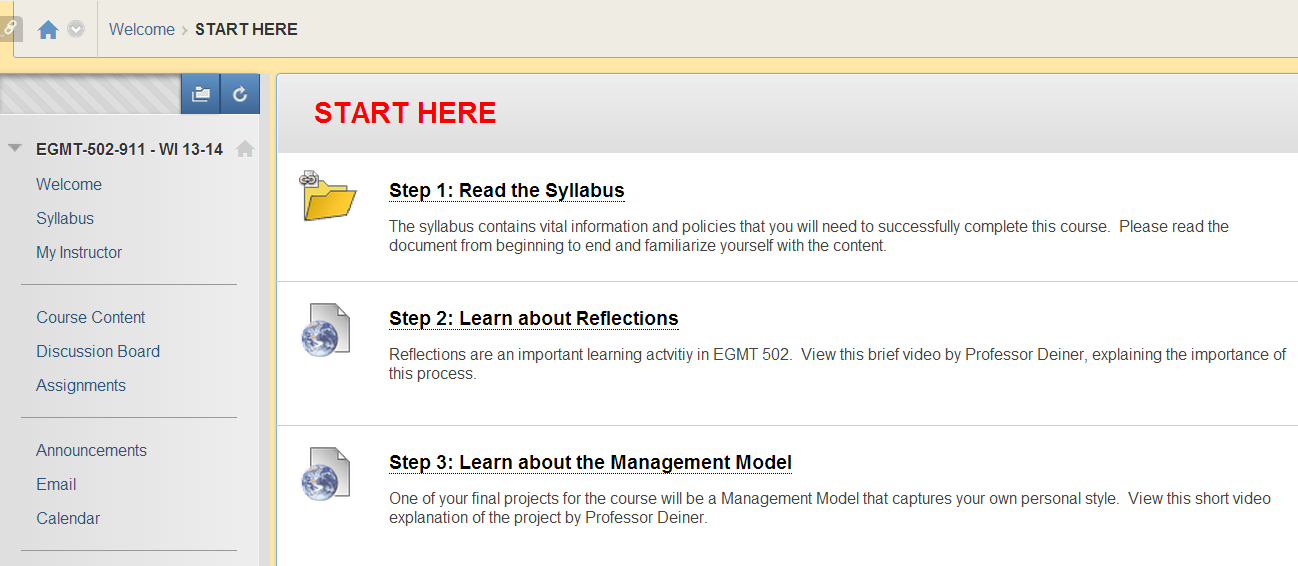This screenshot has height=566, width=1298.
Task: Open Step 1: Read the Syllabus link
Action: pos(506,191)
